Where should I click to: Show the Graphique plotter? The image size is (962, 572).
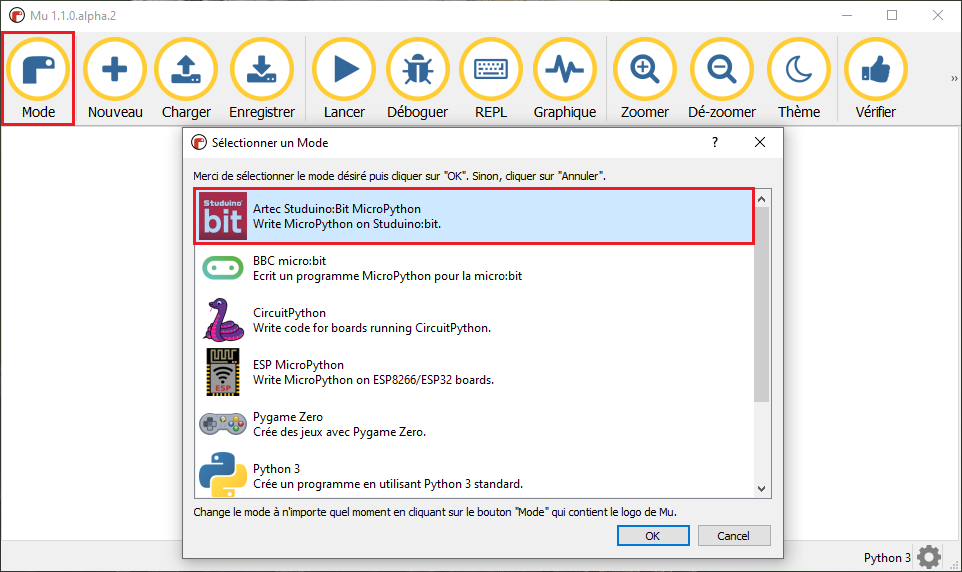[x=564, y=79]
